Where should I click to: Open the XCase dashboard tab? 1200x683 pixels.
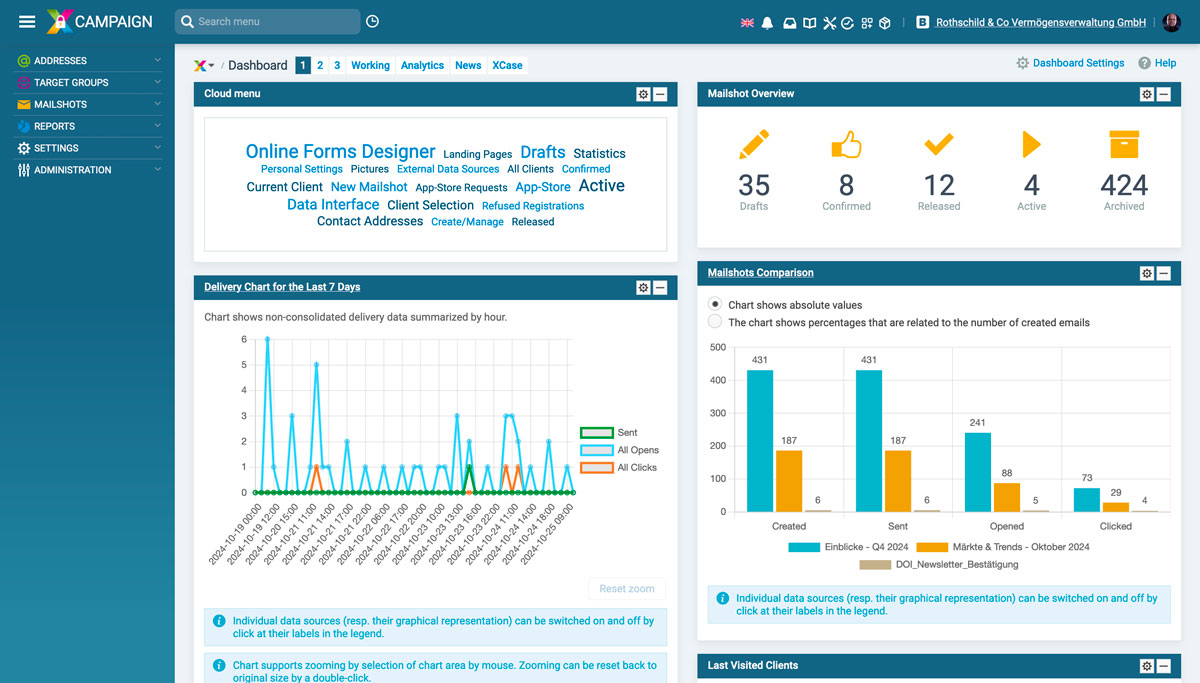pyautogui.click(x=507, y=65)
